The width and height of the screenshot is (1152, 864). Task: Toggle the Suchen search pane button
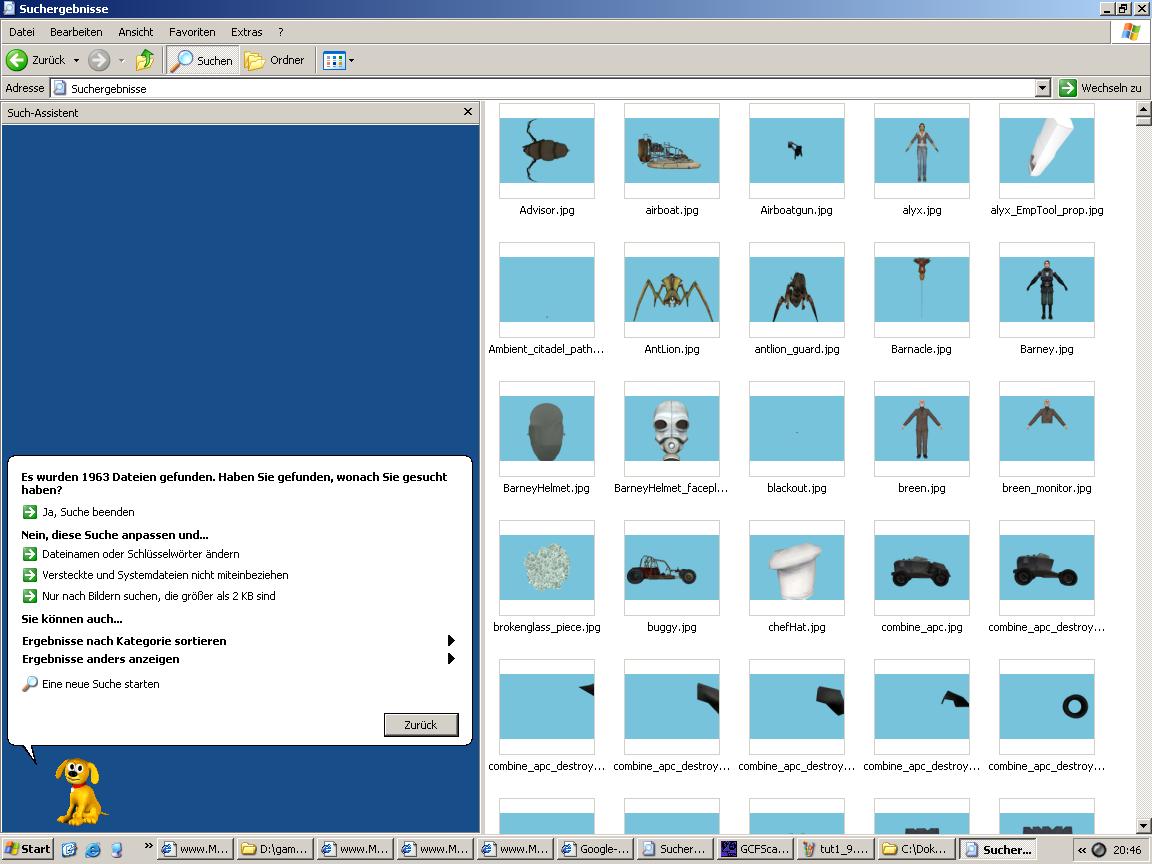(x=202, y=60)
